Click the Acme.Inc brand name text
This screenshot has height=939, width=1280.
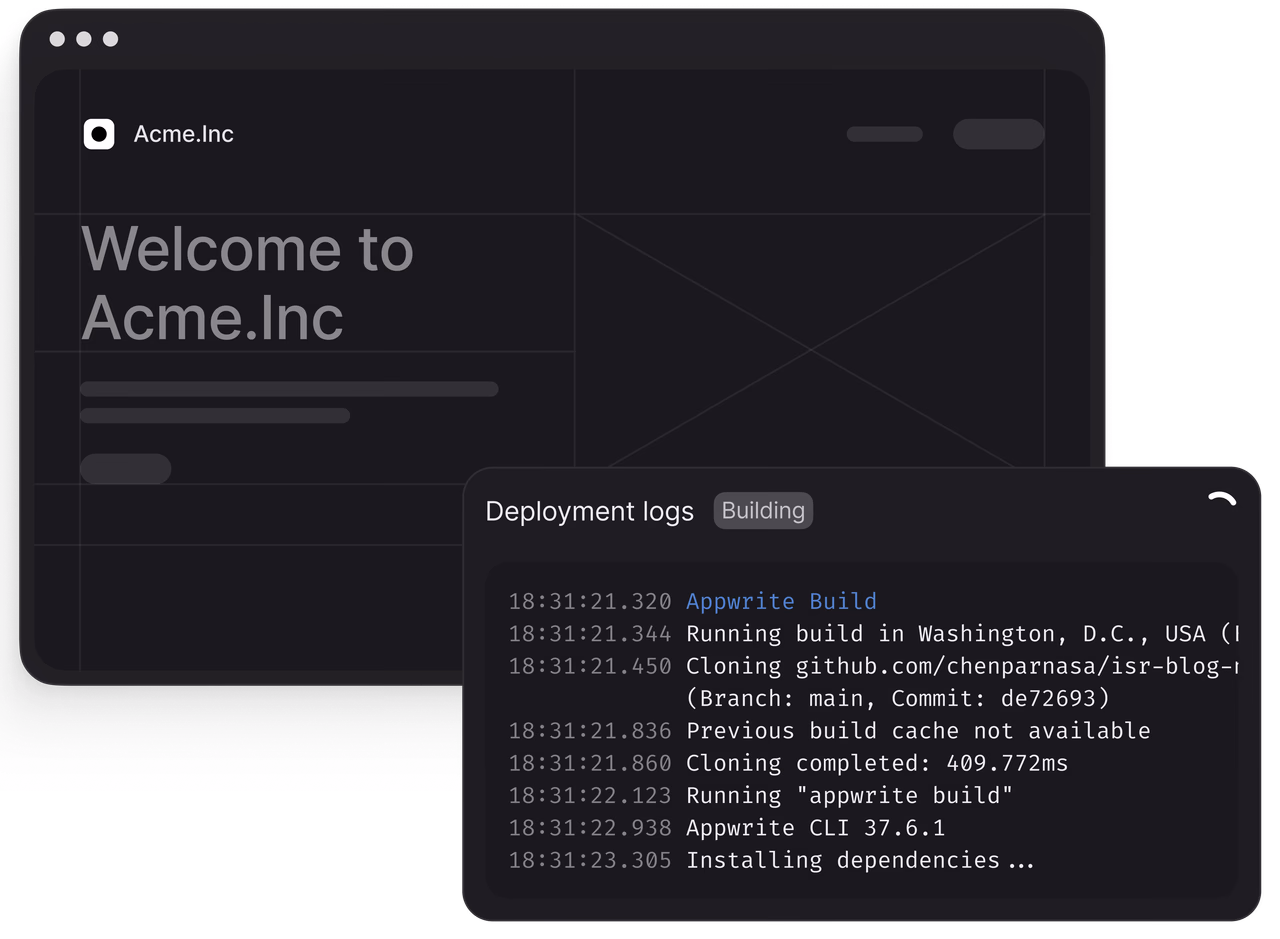[x=184, y=134]
